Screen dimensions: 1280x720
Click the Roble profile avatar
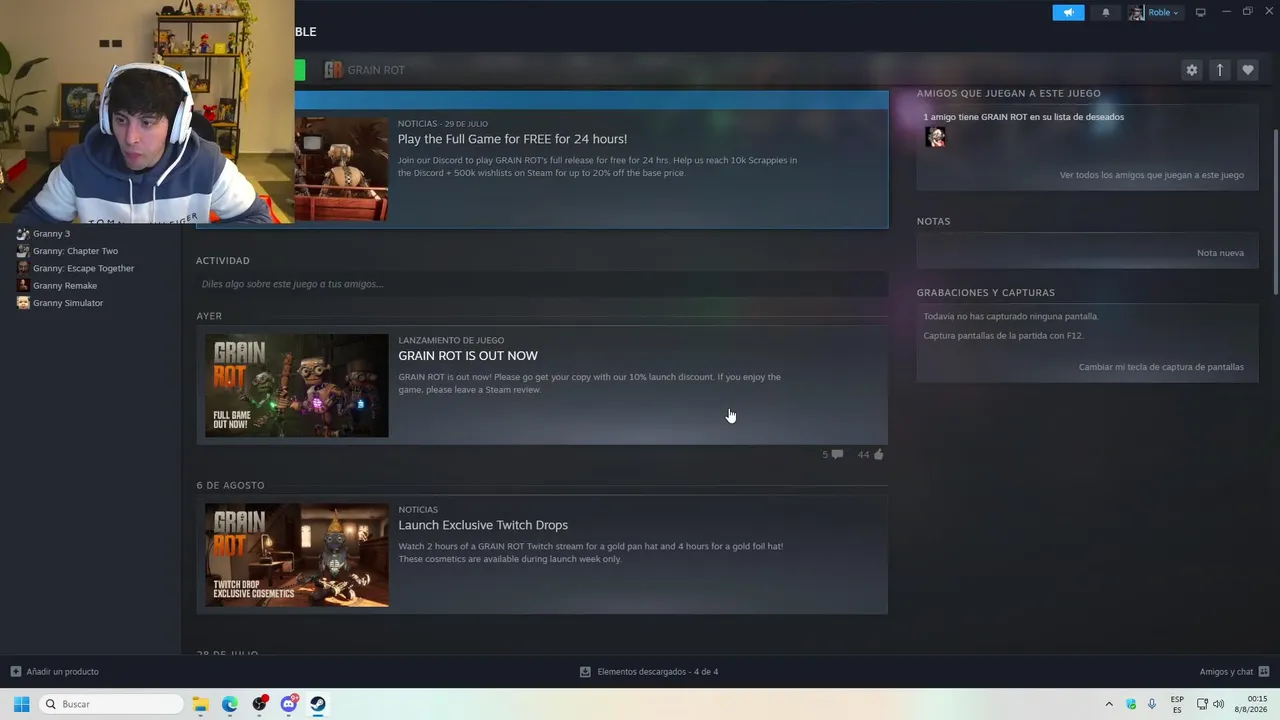pos(1137,12)
